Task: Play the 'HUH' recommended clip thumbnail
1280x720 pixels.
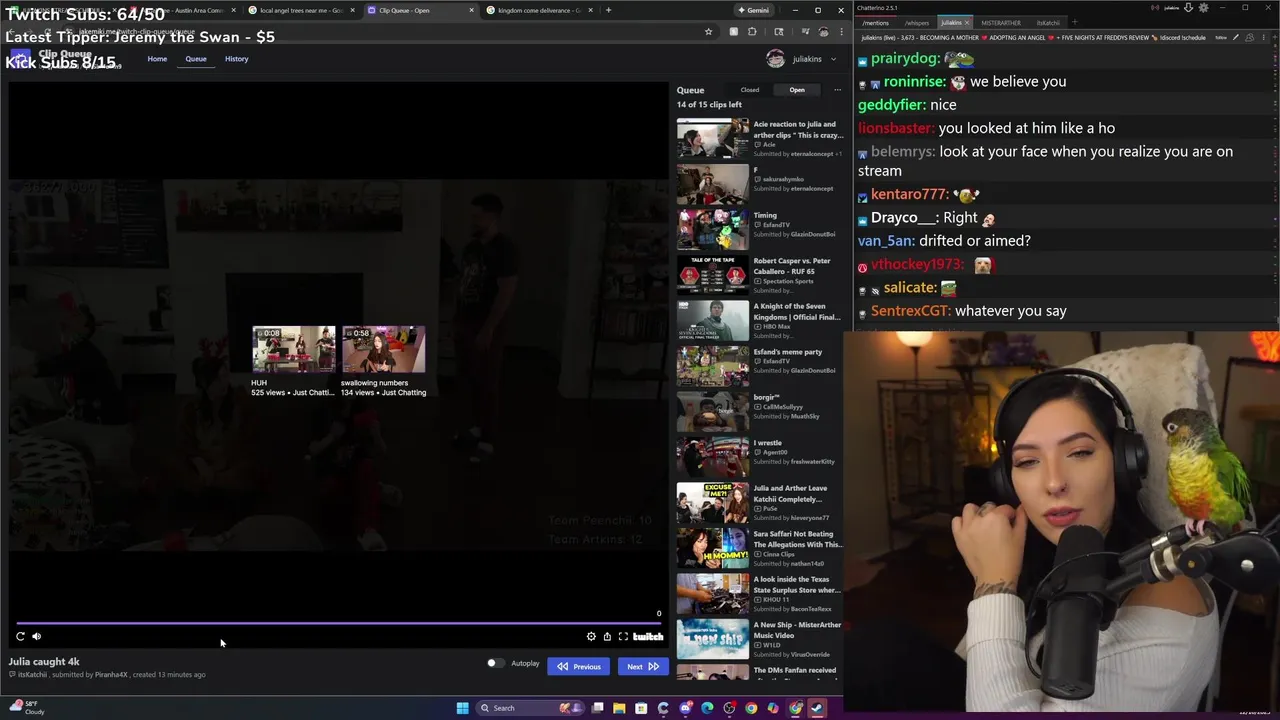Action: point(294,348)
